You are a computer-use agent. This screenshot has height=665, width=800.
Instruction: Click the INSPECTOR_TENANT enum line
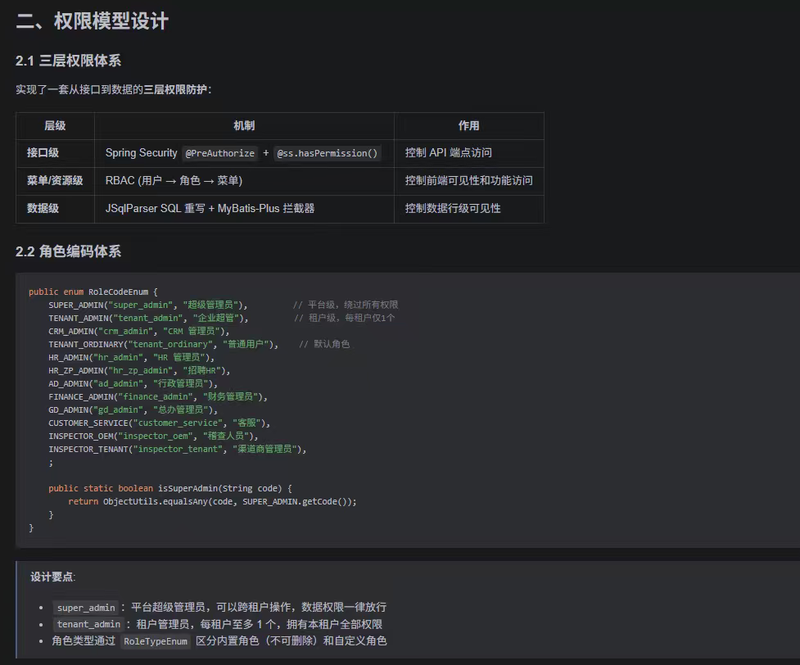[178, 449]
